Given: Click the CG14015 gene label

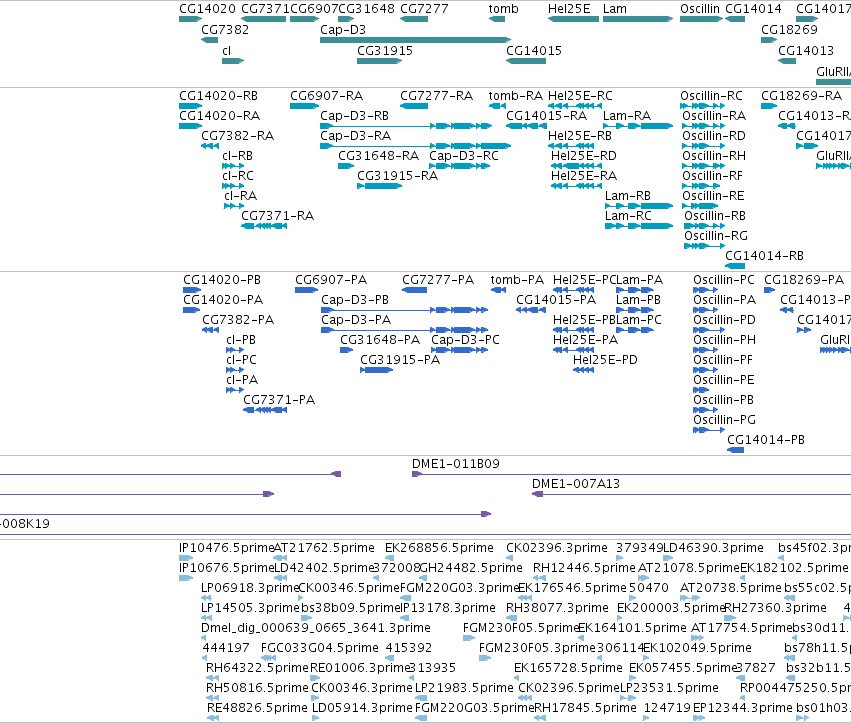Looking at the screenshot, I should pyautogui.click(x=534, y=51).
